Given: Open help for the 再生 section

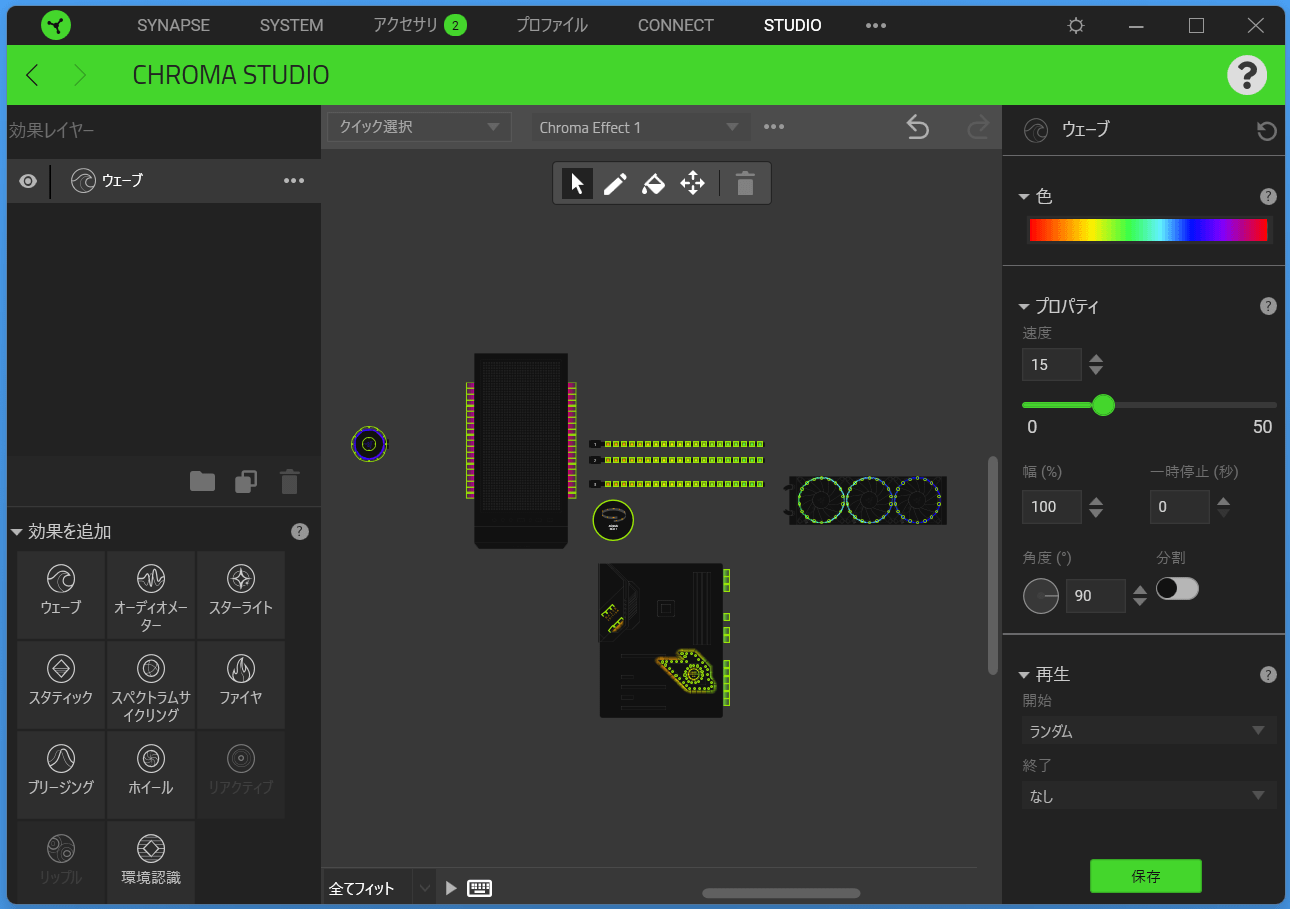Looking at the screenshot, I should (x=1268, y=675).
